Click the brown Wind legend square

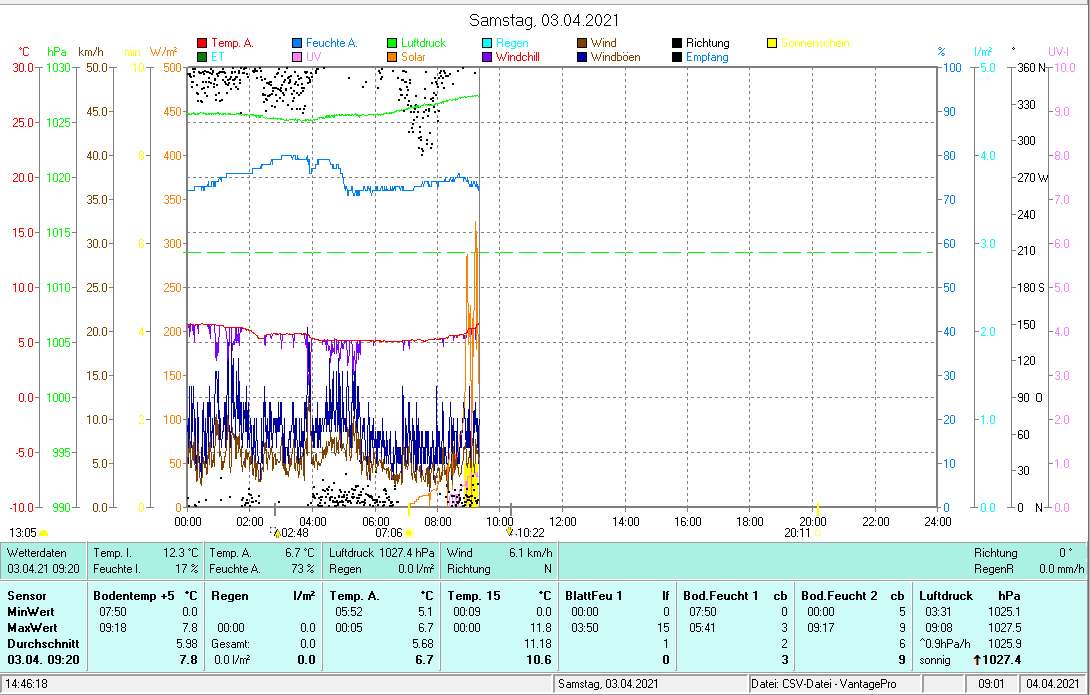[582, 44]
